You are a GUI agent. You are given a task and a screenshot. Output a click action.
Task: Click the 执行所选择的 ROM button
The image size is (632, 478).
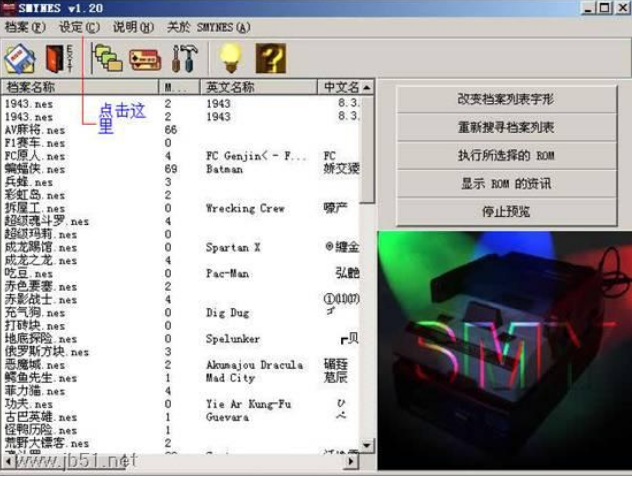(x=506, y=156)
